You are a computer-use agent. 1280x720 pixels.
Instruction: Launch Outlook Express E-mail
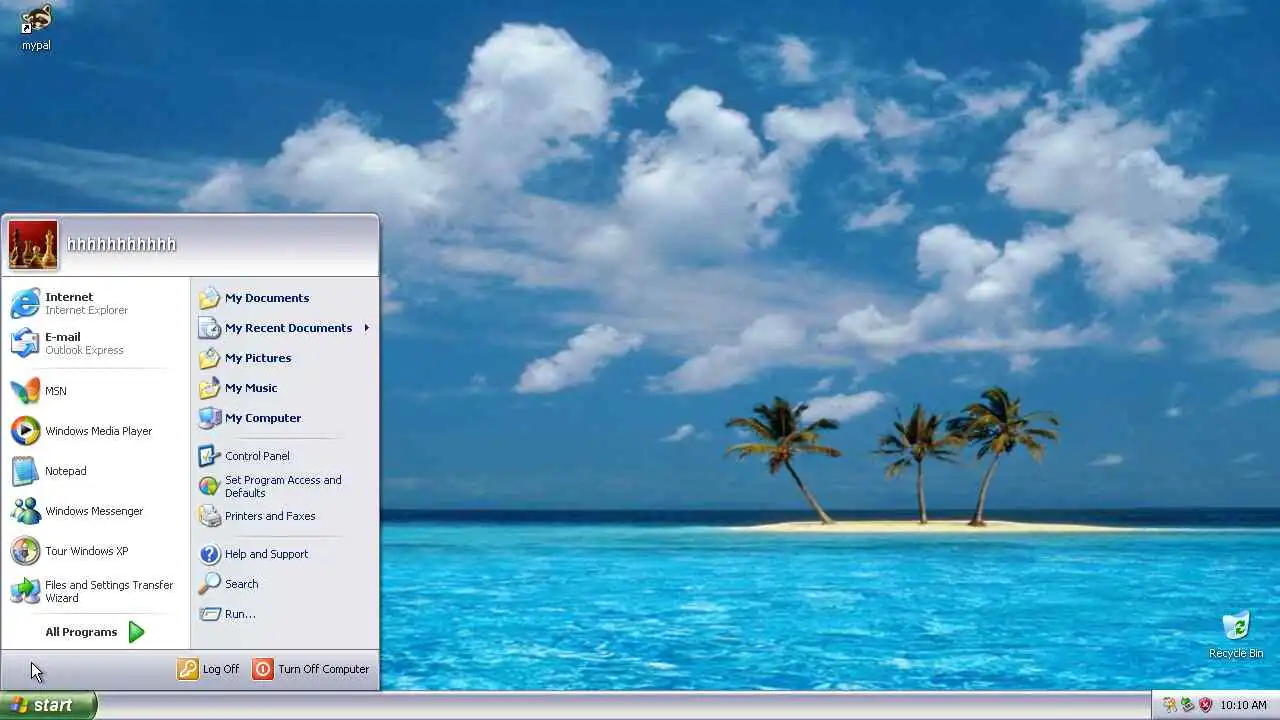pos(96,343)
